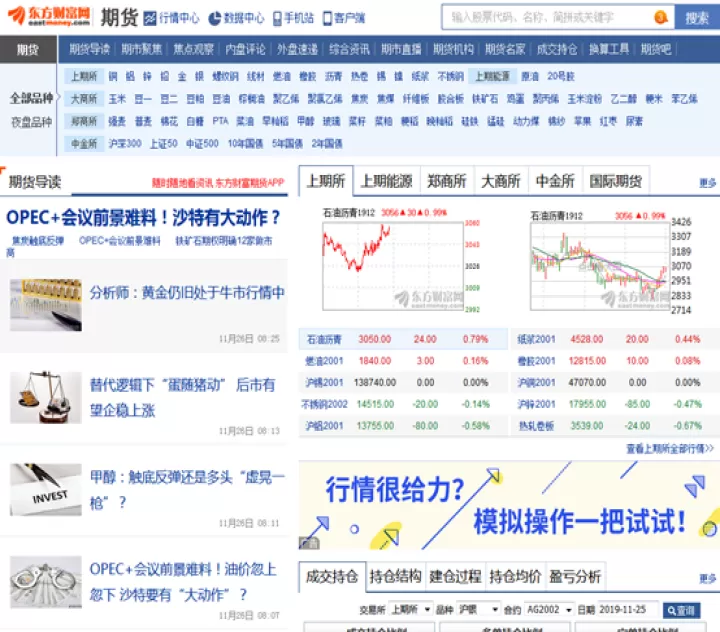Open the eastmoney.com logo homepage
720x632 pixels.
click(49, 16)
